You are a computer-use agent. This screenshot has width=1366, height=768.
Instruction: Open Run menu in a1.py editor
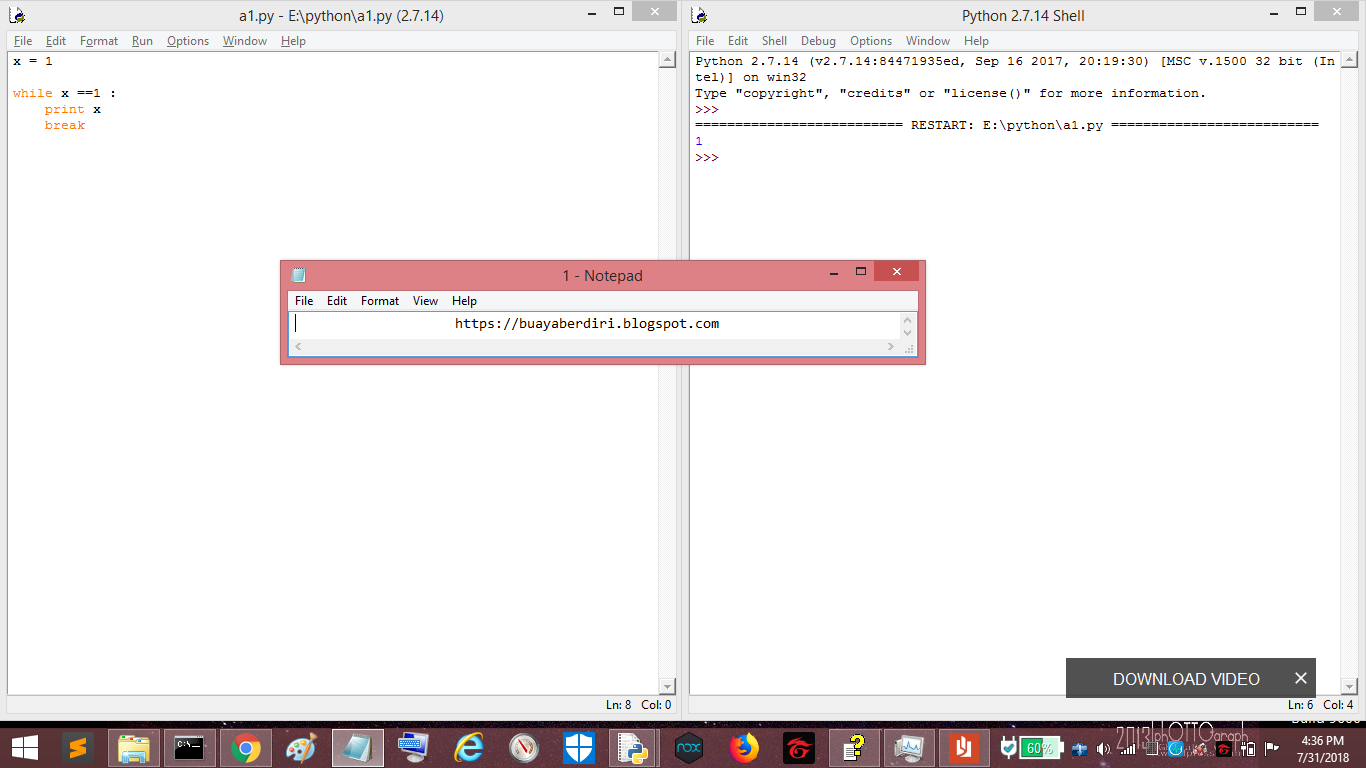click(x=142, y=41)
